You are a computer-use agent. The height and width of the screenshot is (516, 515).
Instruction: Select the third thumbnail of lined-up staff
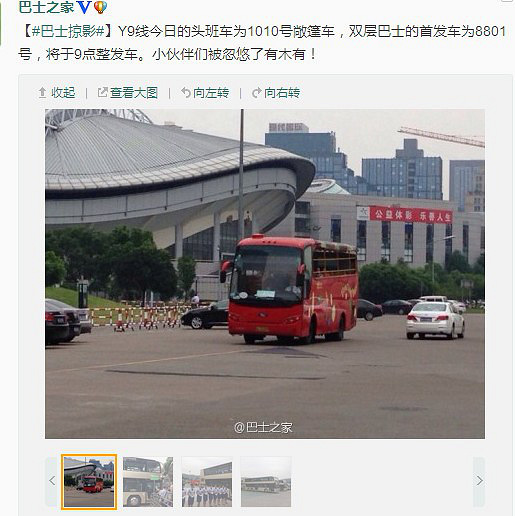[207, 482]
